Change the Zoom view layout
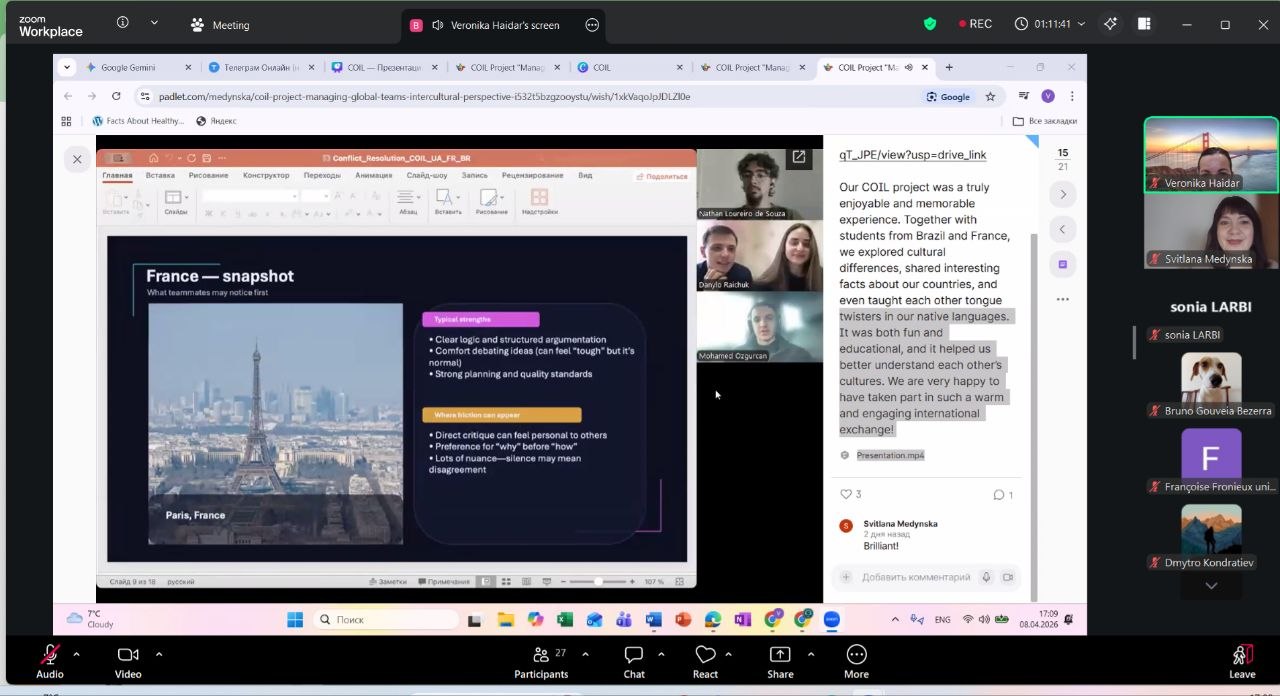 click(x=1144, y=24)
